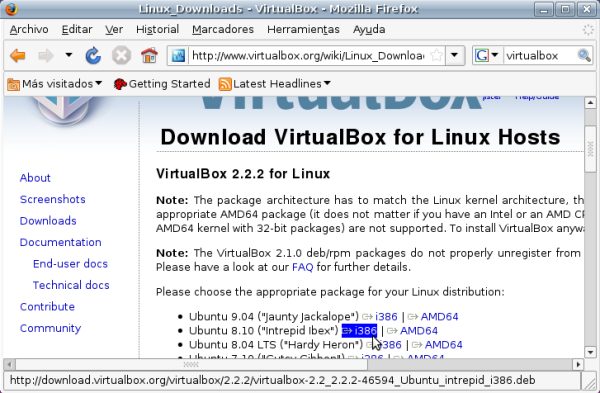This screenshot has width=600, height=393.
Task: Open the Community sidebar link
Action: [x=50, y=328]
